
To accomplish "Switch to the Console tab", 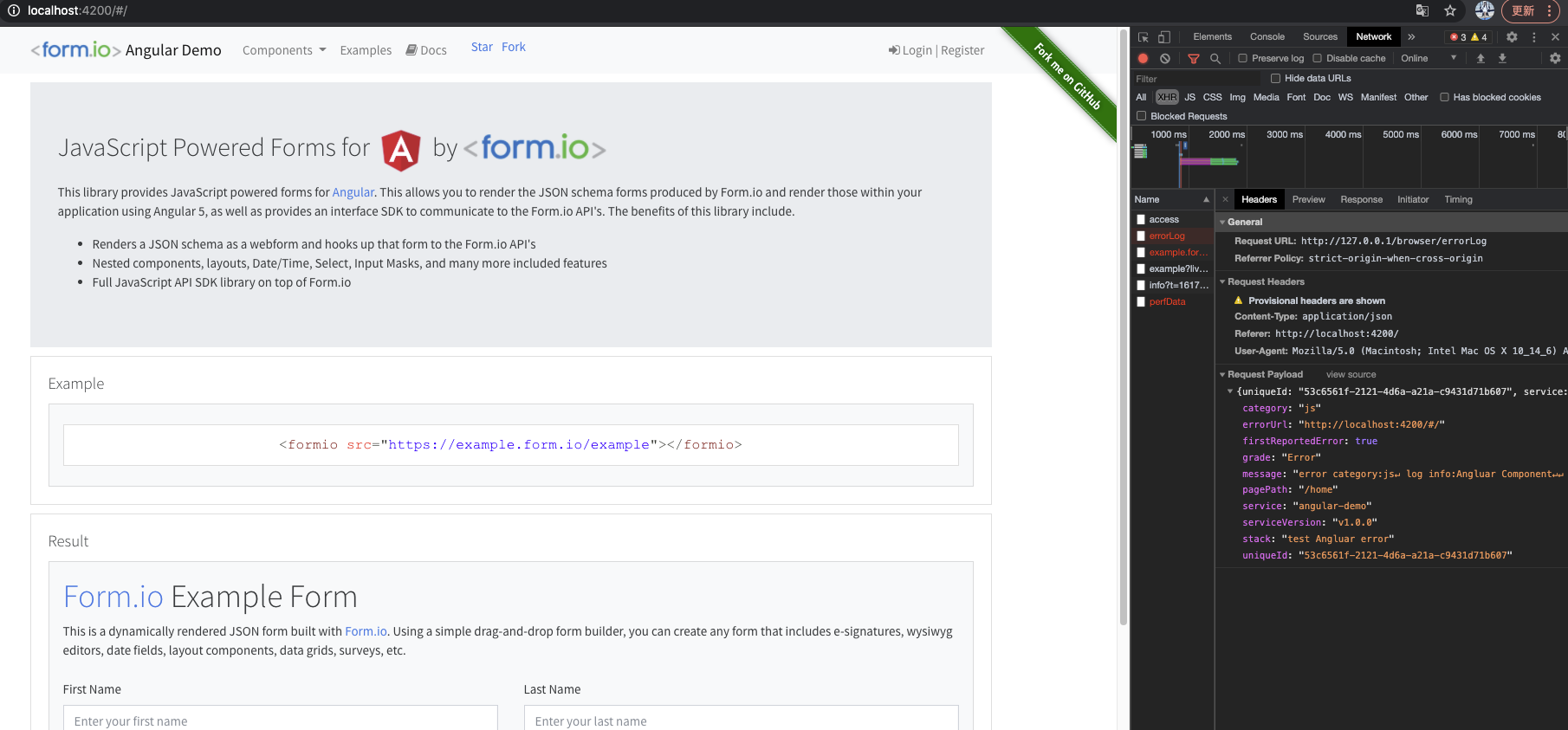I will (1267, 37).
